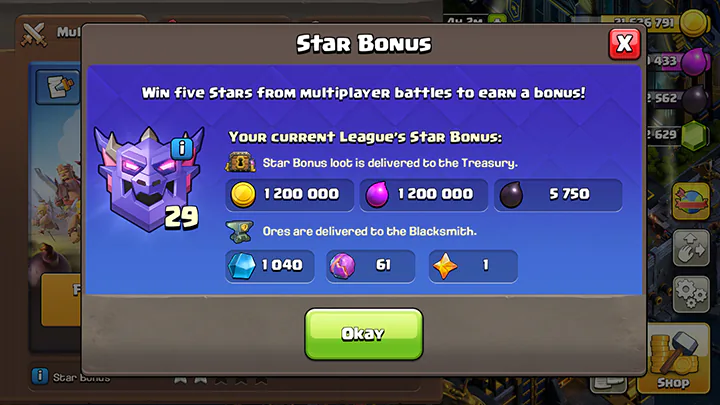Tap the Treasury chest icon
Viewport: 720px width, 405px height.
pos(241,163)
